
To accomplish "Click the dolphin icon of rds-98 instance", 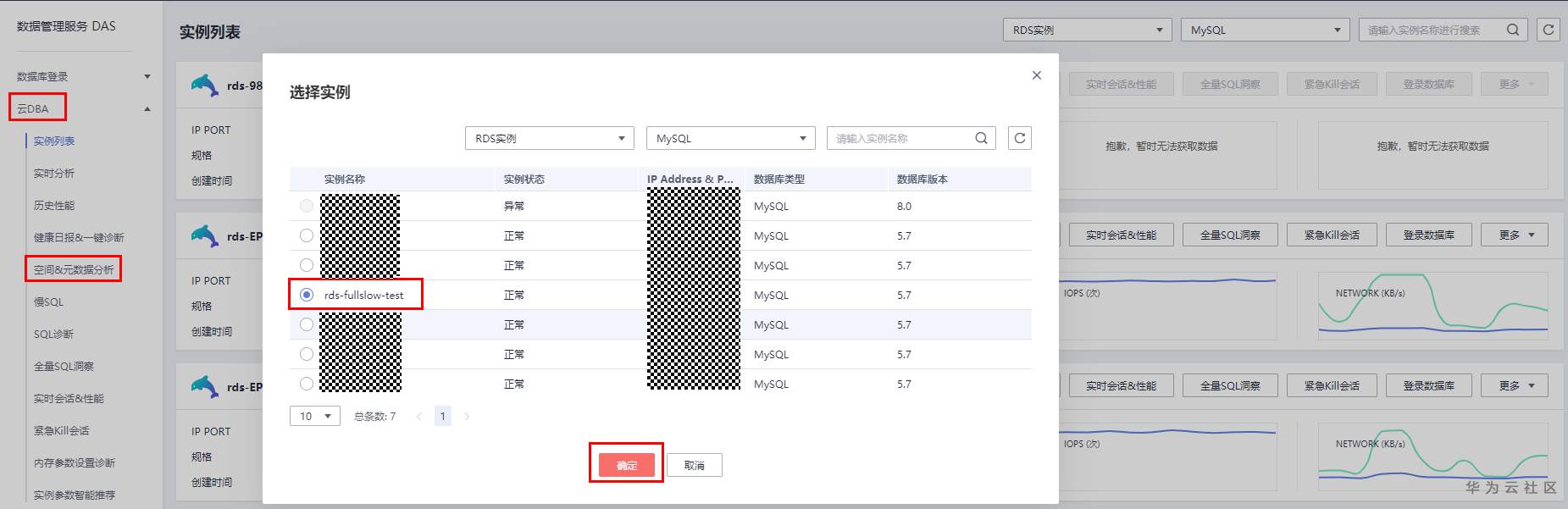I will click(x=204, y=86).
